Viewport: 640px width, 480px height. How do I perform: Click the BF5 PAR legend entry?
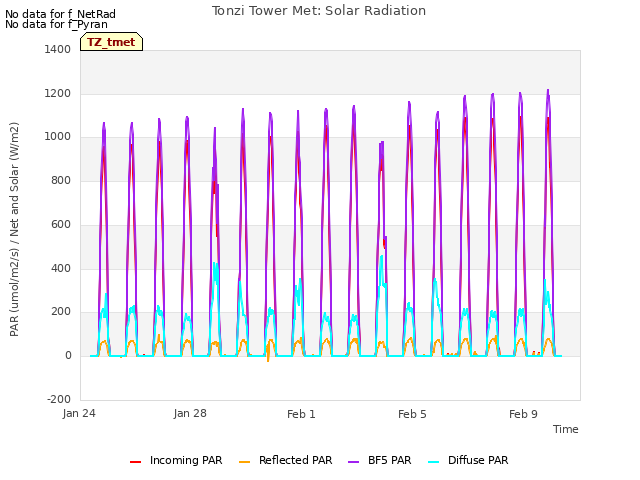(x=380, y=460)
